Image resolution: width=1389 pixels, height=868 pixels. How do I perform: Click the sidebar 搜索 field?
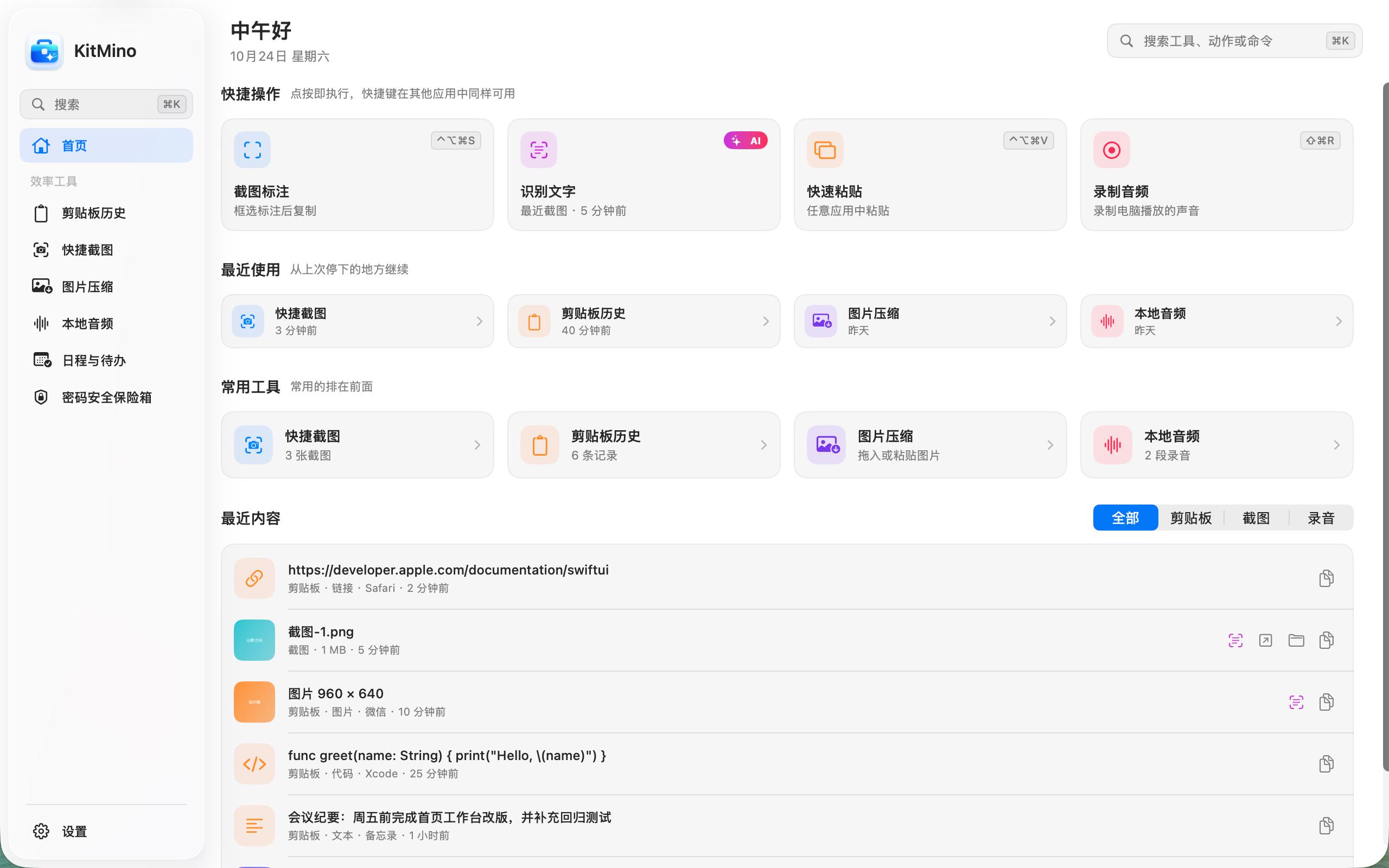tap(106, 104)
